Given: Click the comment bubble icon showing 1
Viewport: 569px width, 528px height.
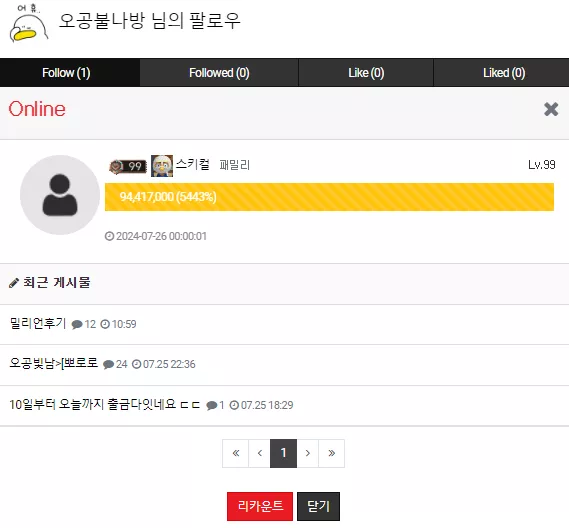Looking at the screenshot, I should (x=212, y=405).
